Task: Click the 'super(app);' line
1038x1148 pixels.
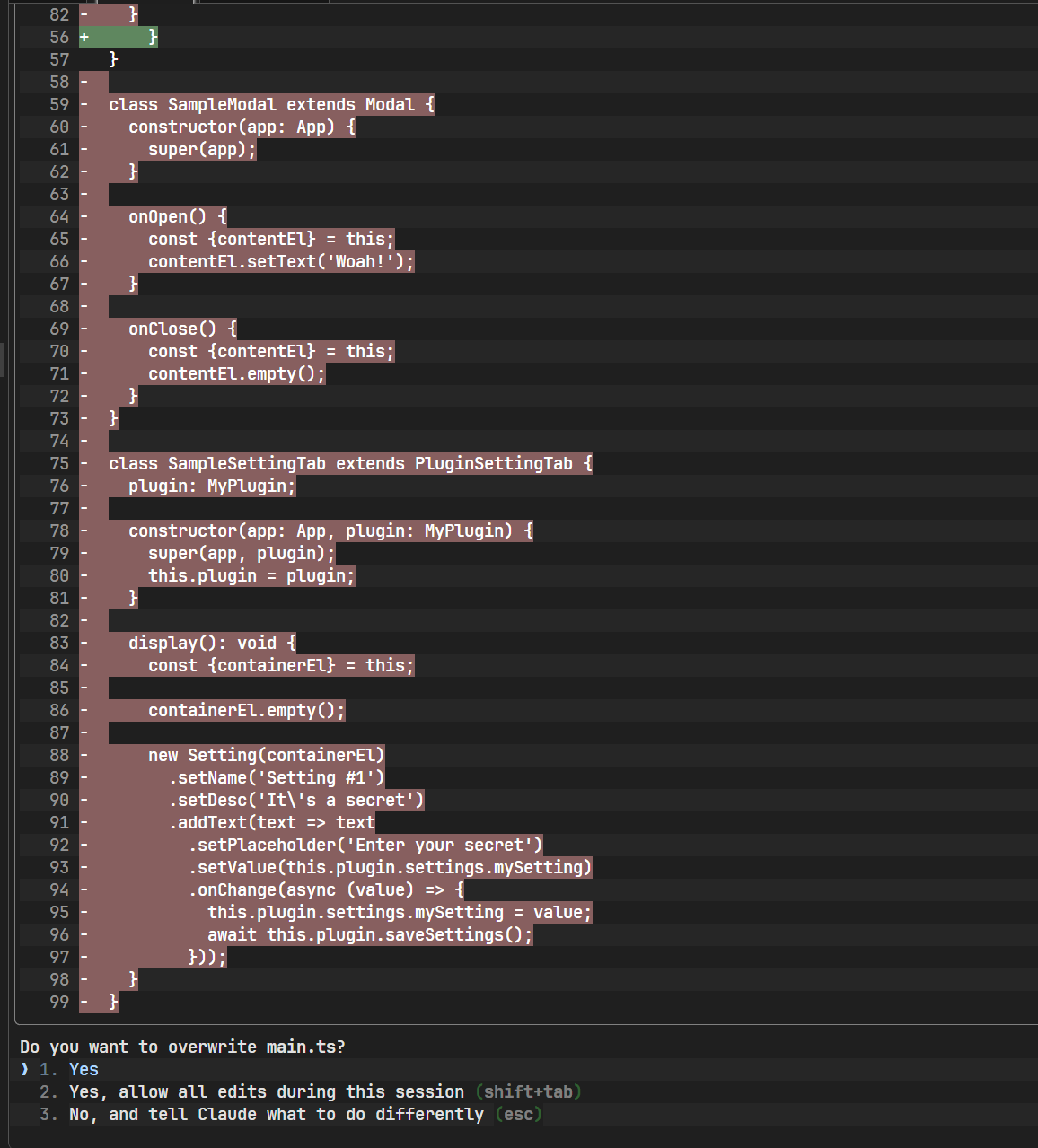Action: pyautogui.click(x=202, y=149)
